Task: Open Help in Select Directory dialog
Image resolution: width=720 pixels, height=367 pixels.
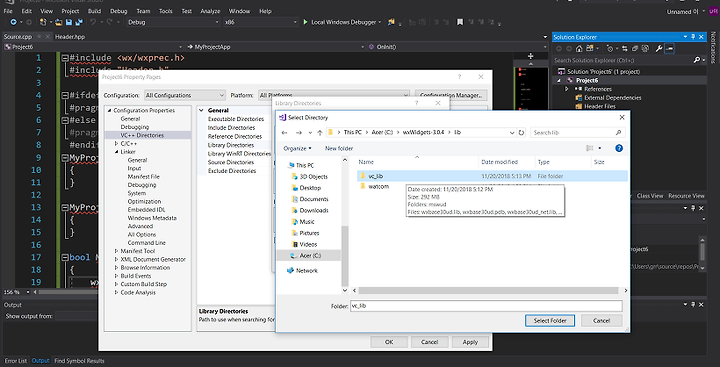Action: coord(619,148)
